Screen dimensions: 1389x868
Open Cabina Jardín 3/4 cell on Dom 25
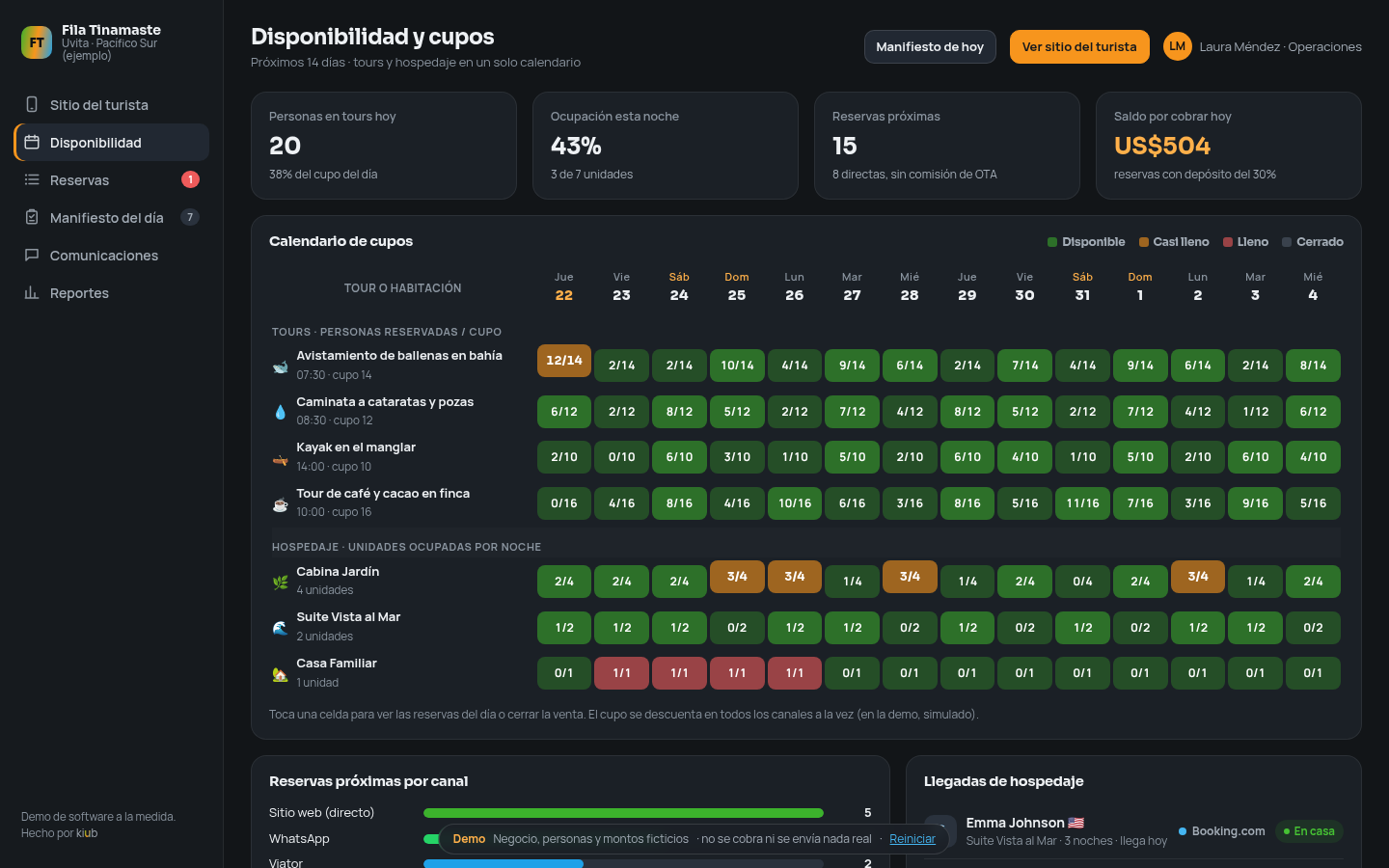(737, 576)
